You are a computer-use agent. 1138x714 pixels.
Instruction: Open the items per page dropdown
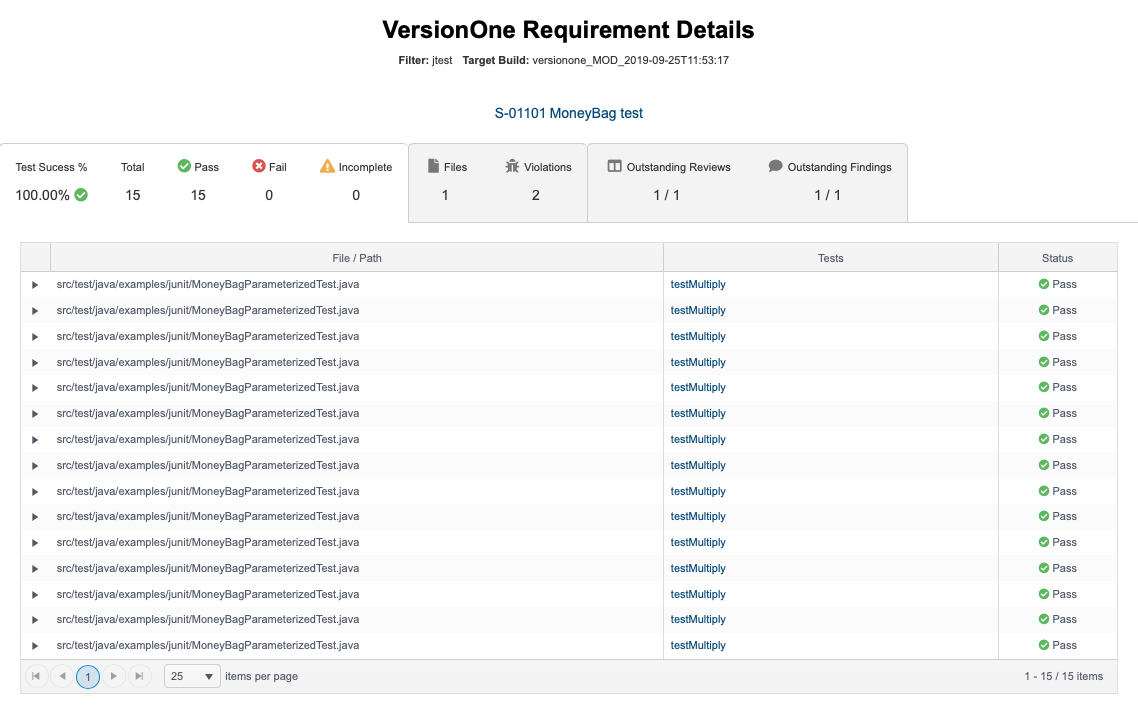[x=192, y=676]
